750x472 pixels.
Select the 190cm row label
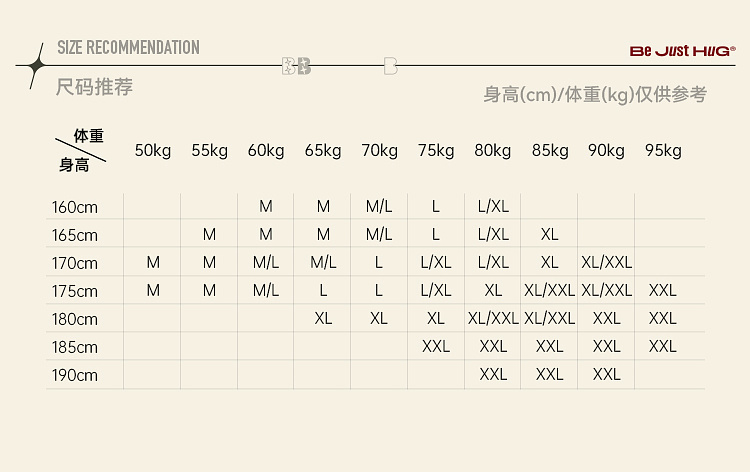tap(75, 376)
